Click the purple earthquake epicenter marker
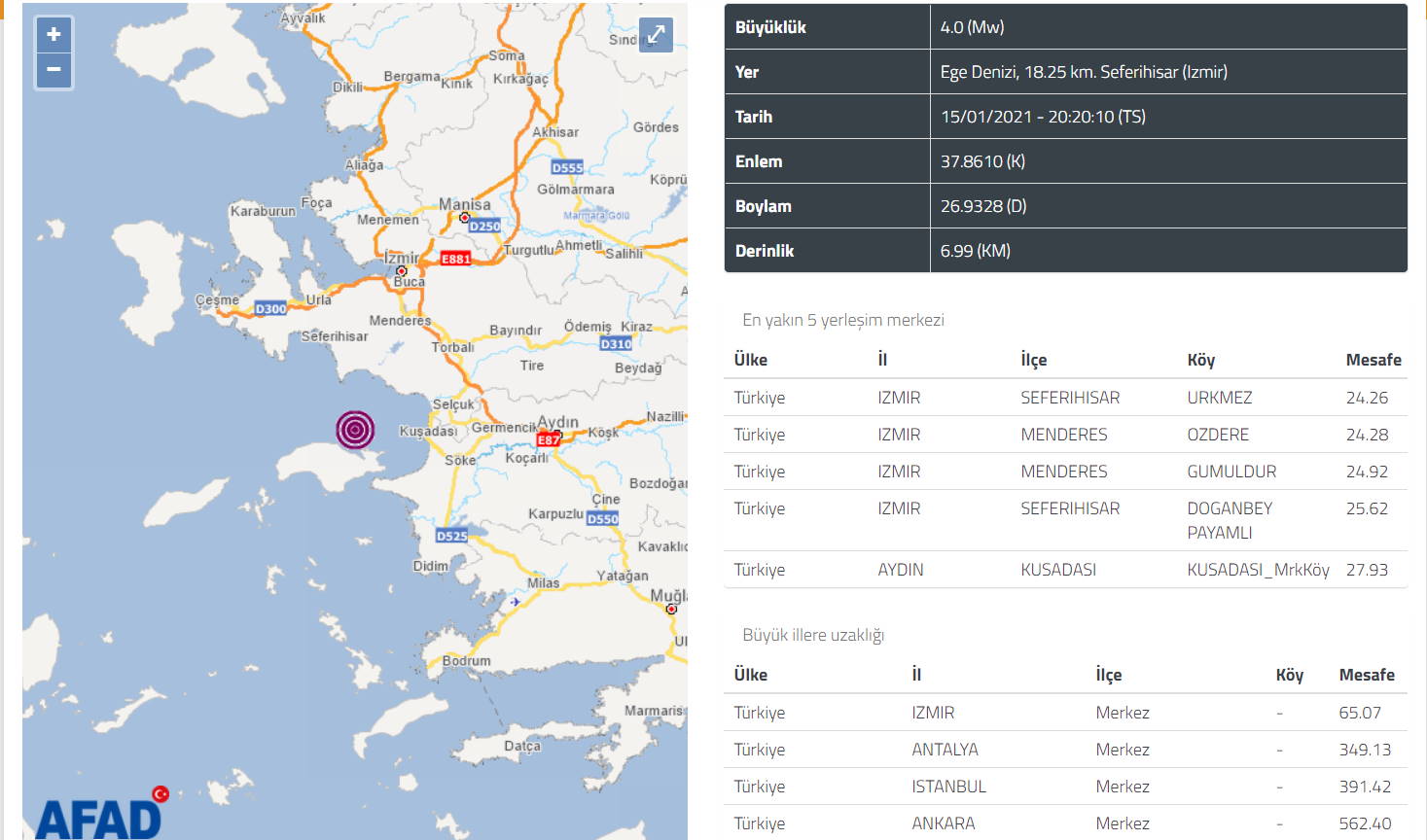The height and width of the screenshot is (840, 1427). coord(355,429)
